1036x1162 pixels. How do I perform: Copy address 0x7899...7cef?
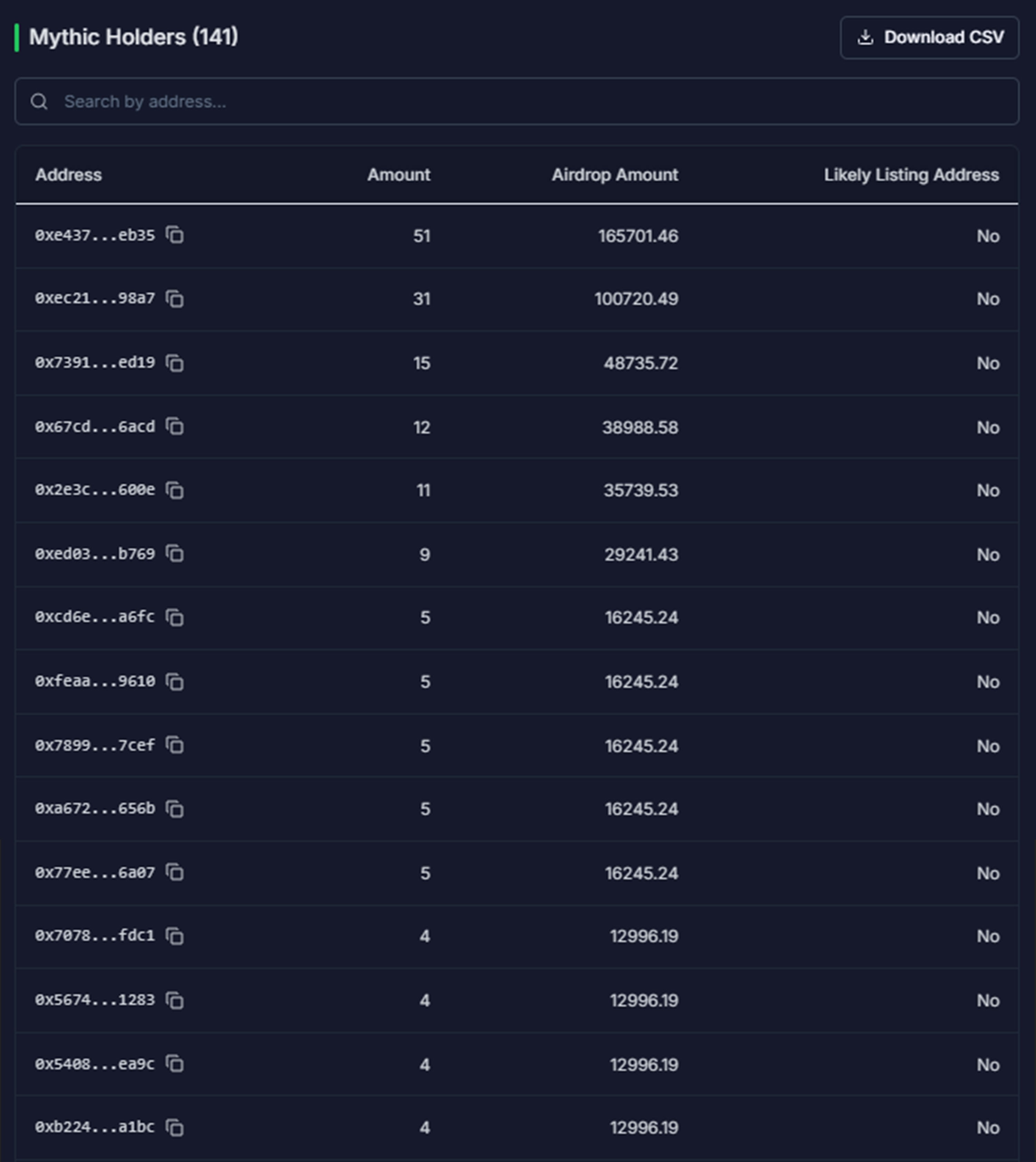point(175,745)
